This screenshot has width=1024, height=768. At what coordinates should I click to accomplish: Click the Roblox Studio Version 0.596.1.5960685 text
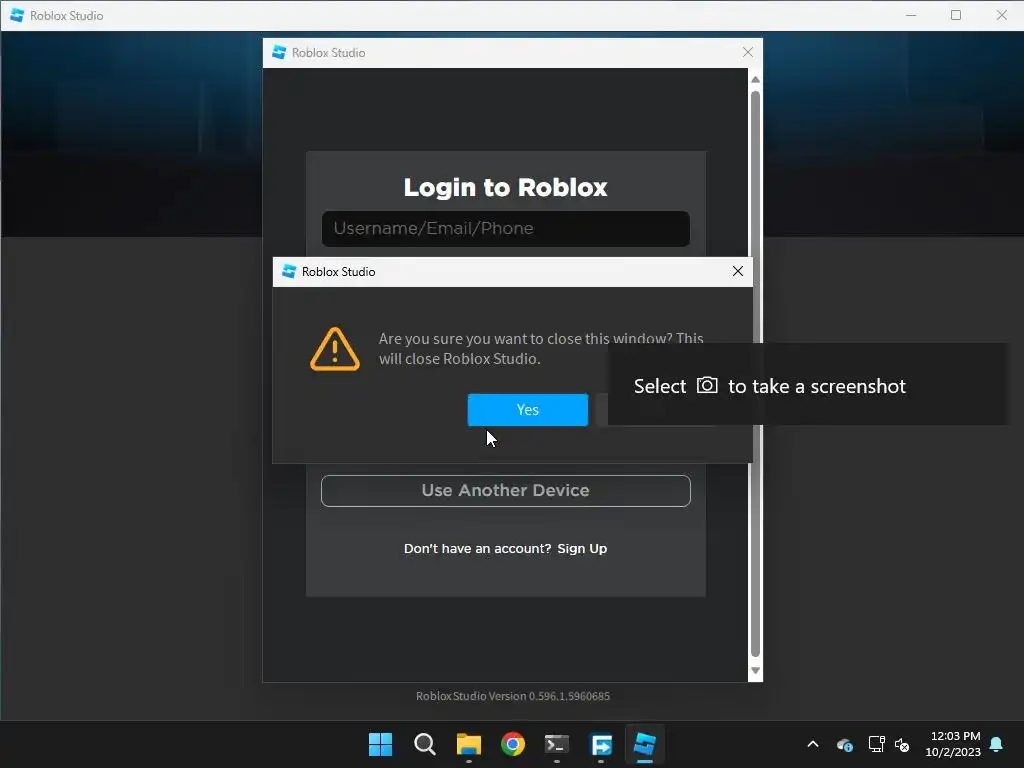[x=513, y=696]
